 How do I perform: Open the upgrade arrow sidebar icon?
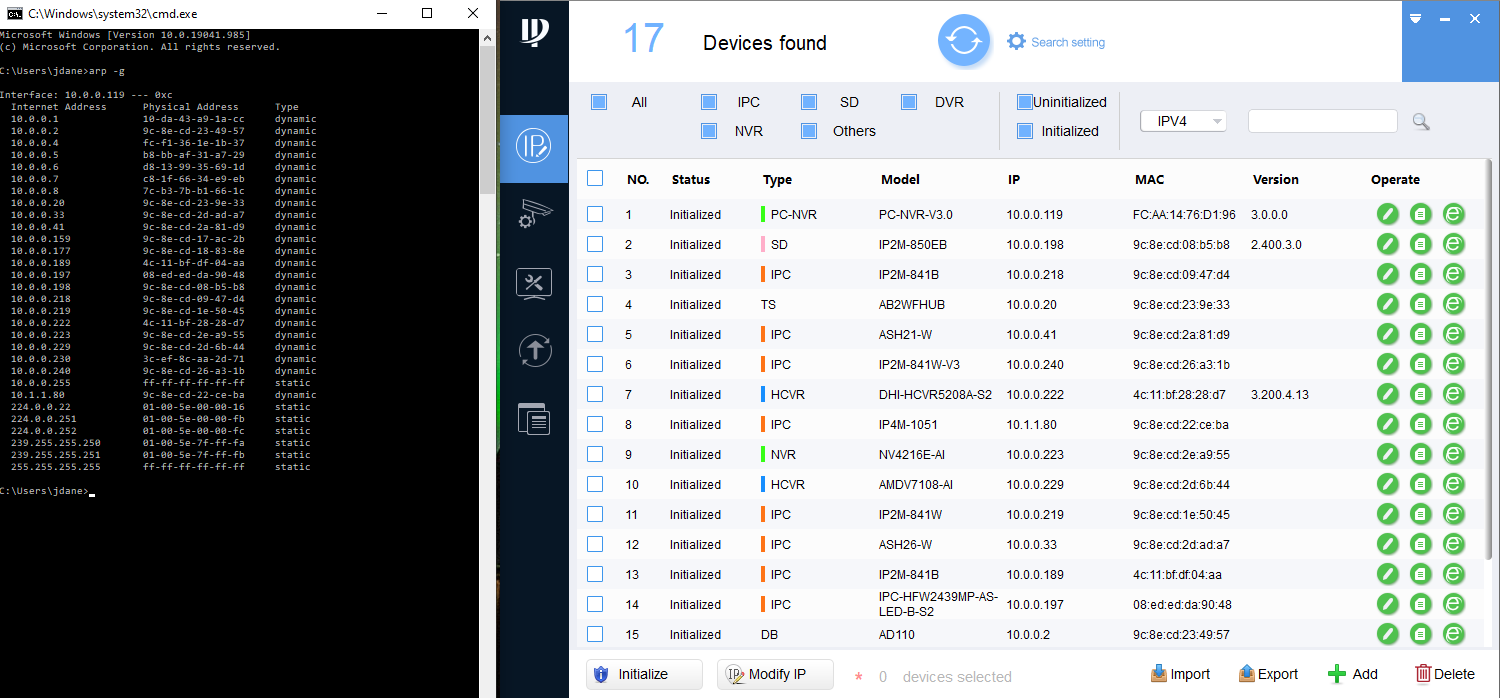533,350
